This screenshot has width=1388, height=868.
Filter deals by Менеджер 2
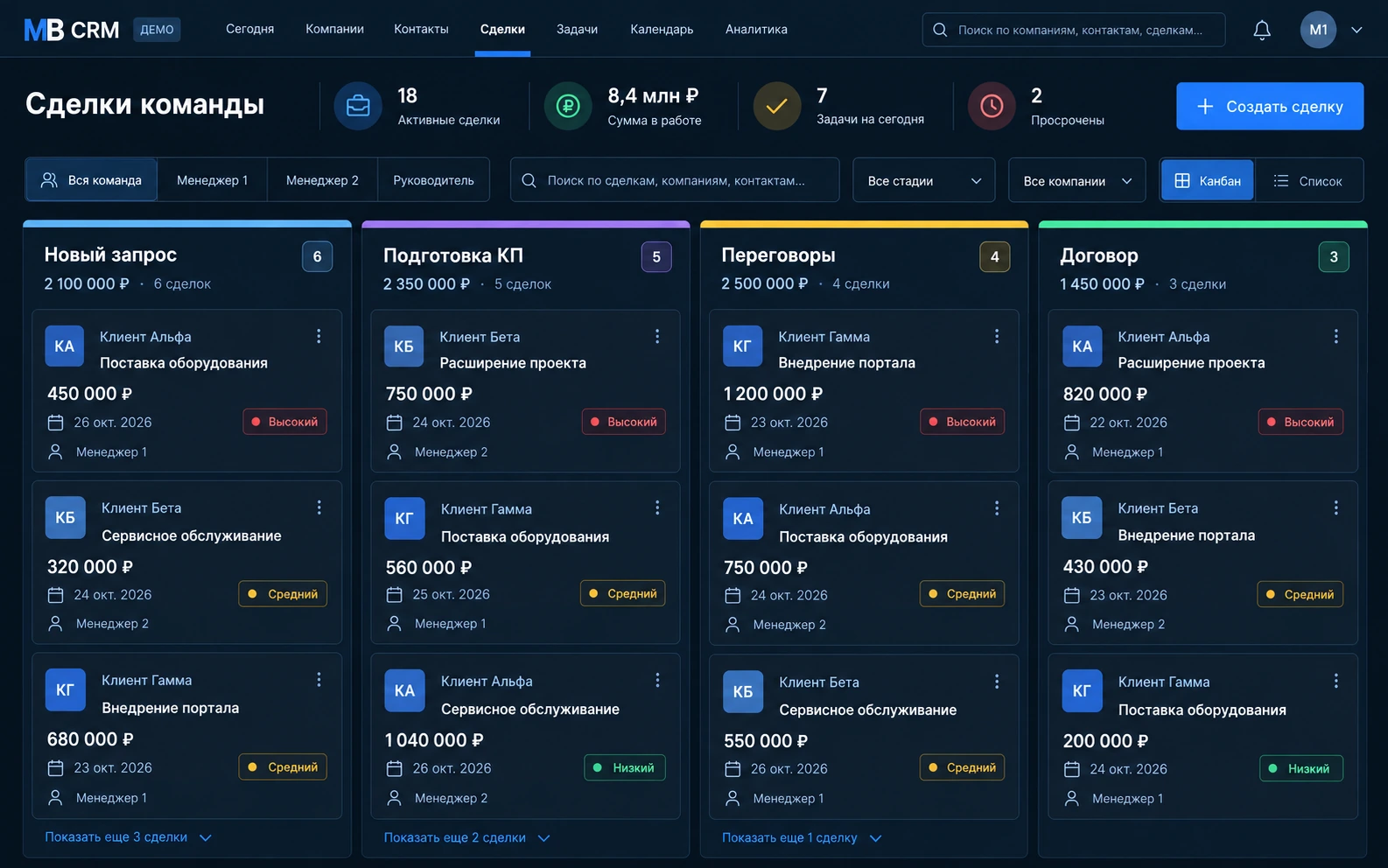[x=322, y=180]
